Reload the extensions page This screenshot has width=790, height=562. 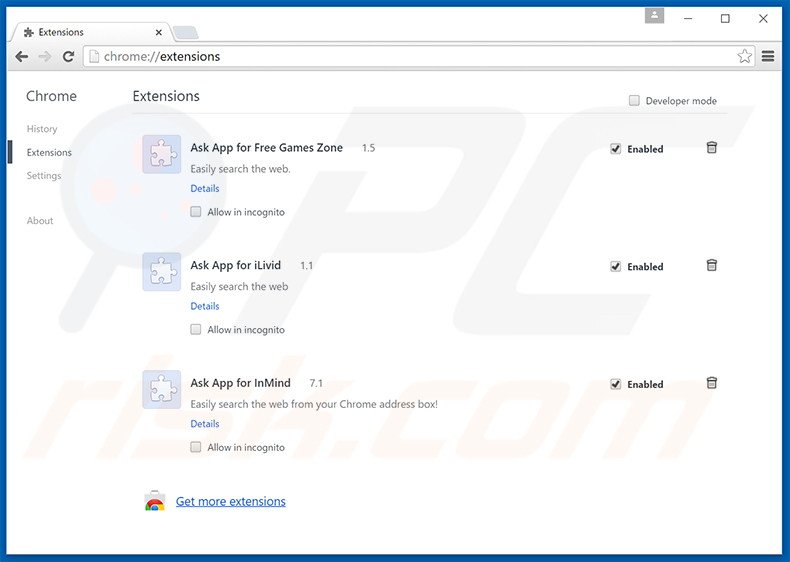tap(69, 56)
